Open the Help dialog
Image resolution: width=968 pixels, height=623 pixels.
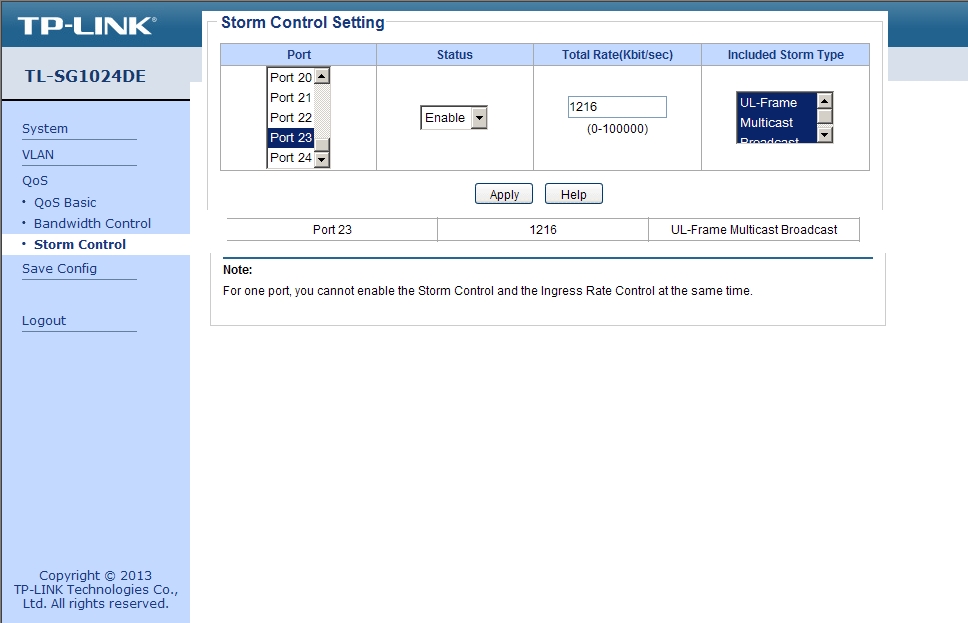point(573,193)
